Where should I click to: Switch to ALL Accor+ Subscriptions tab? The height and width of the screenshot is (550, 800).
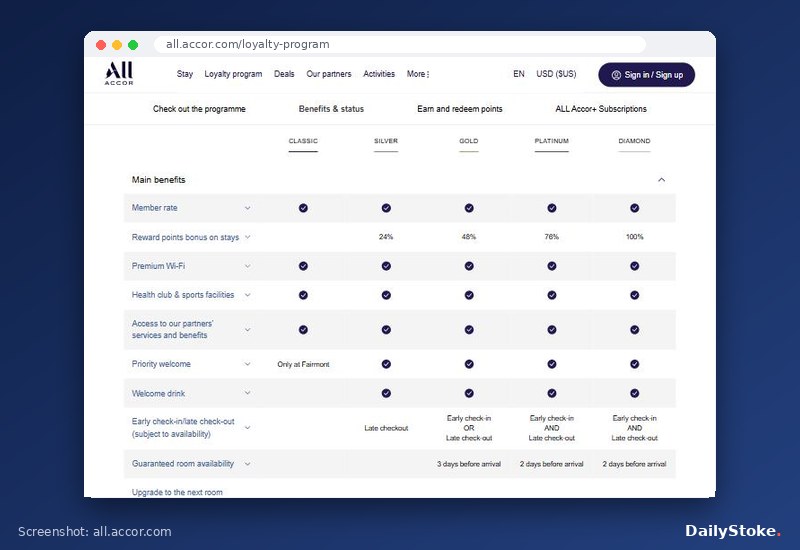[x=601, y=109]
